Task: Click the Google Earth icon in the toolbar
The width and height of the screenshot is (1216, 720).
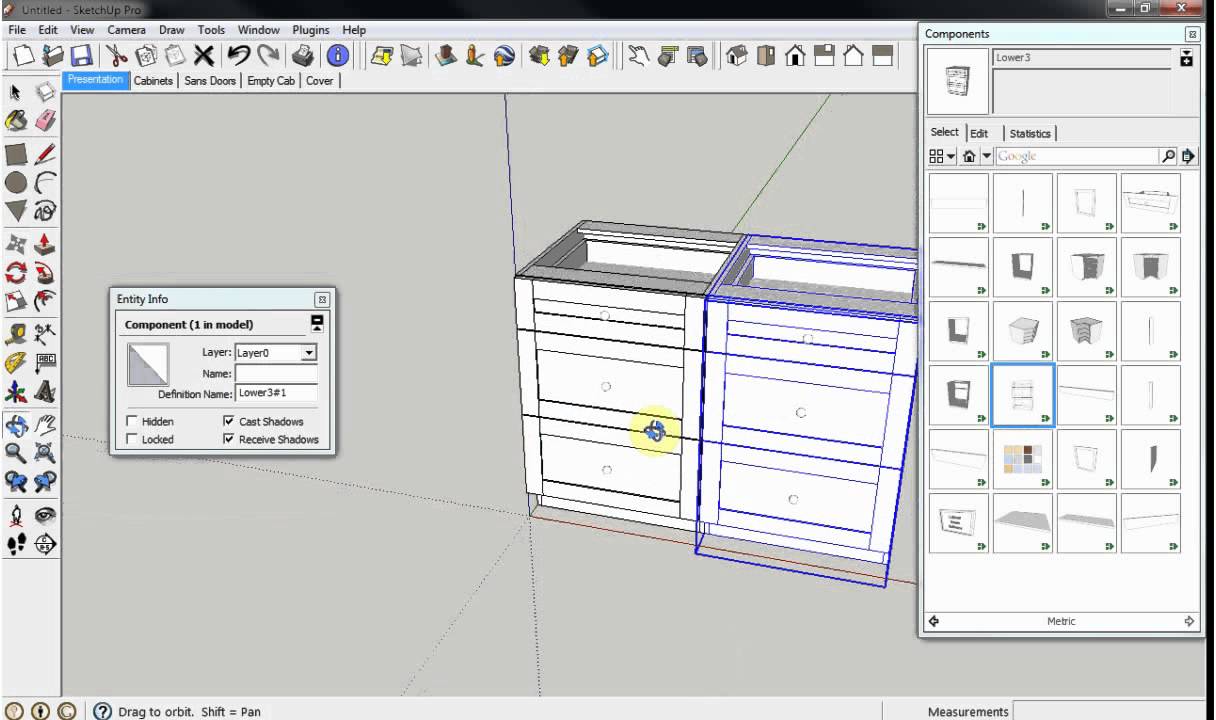Action: pyautogui.click(x=503, y=56)
